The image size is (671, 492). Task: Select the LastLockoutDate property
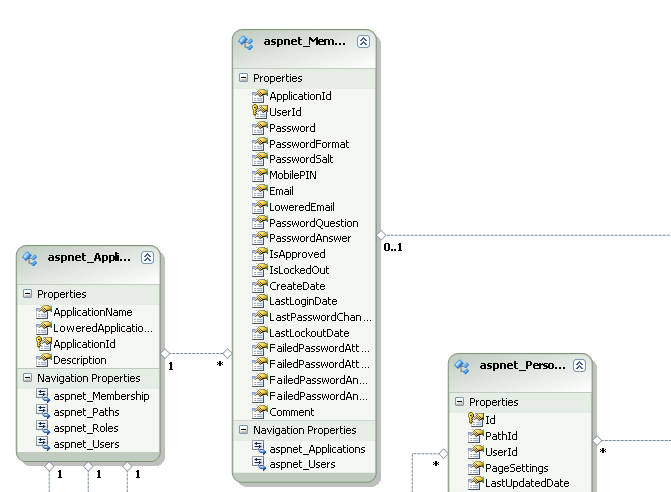click(x=309, y=333)
